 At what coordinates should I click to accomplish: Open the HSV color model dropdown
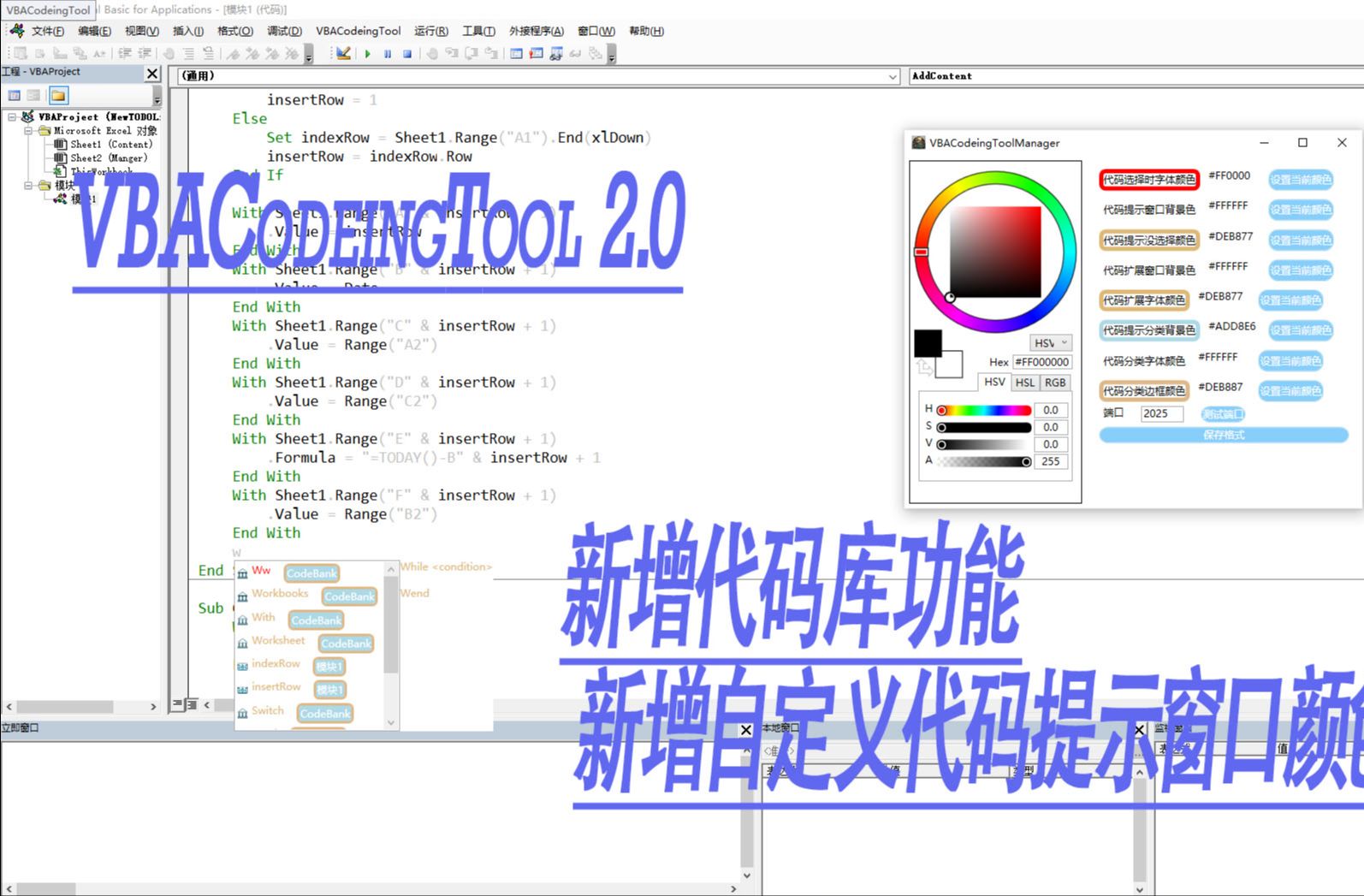1051,343
